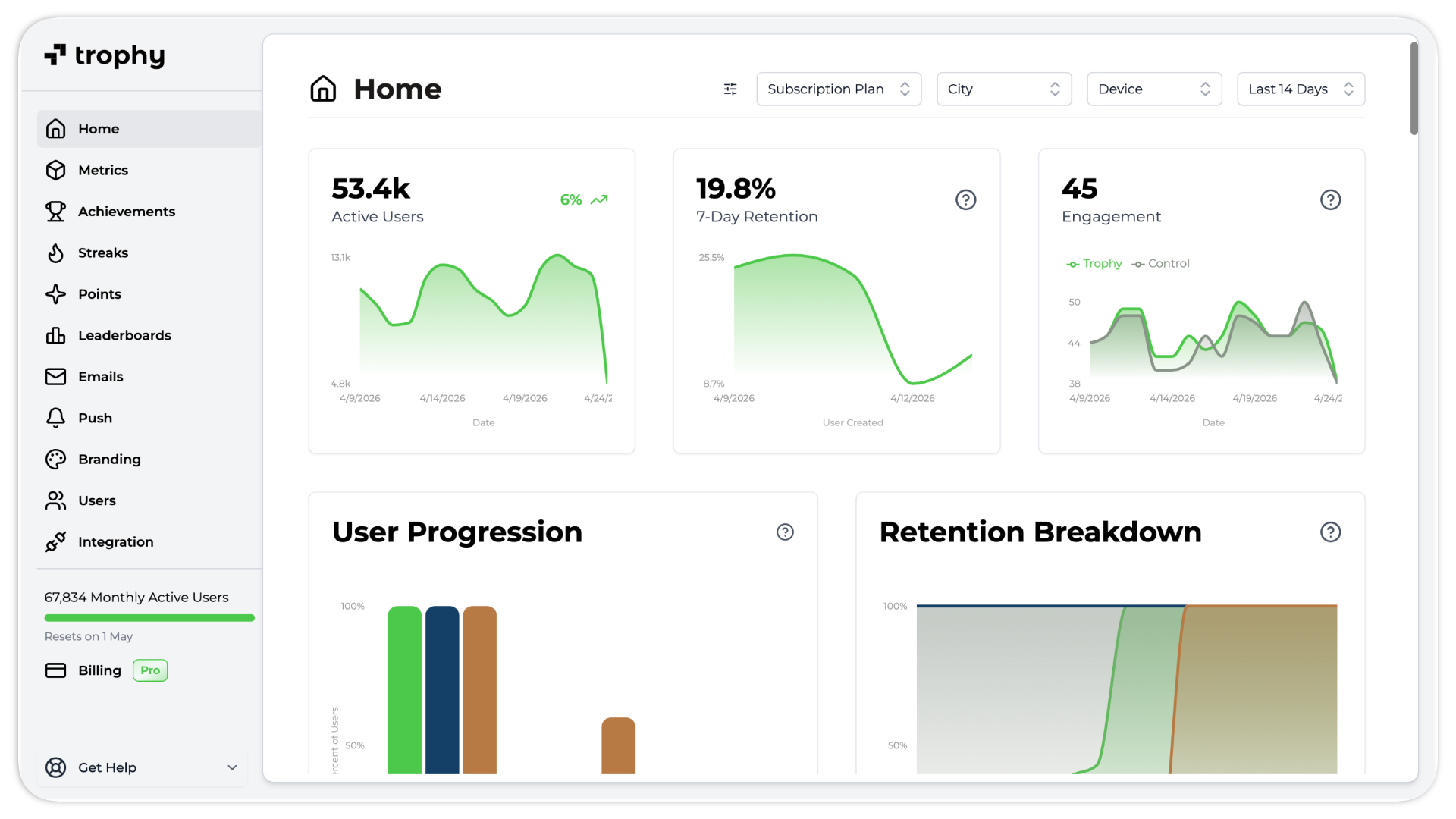The height and width of the screenshot is (819, 1456).
Task: Open User Progression help tooltip icon
Action: coord(785,532)
